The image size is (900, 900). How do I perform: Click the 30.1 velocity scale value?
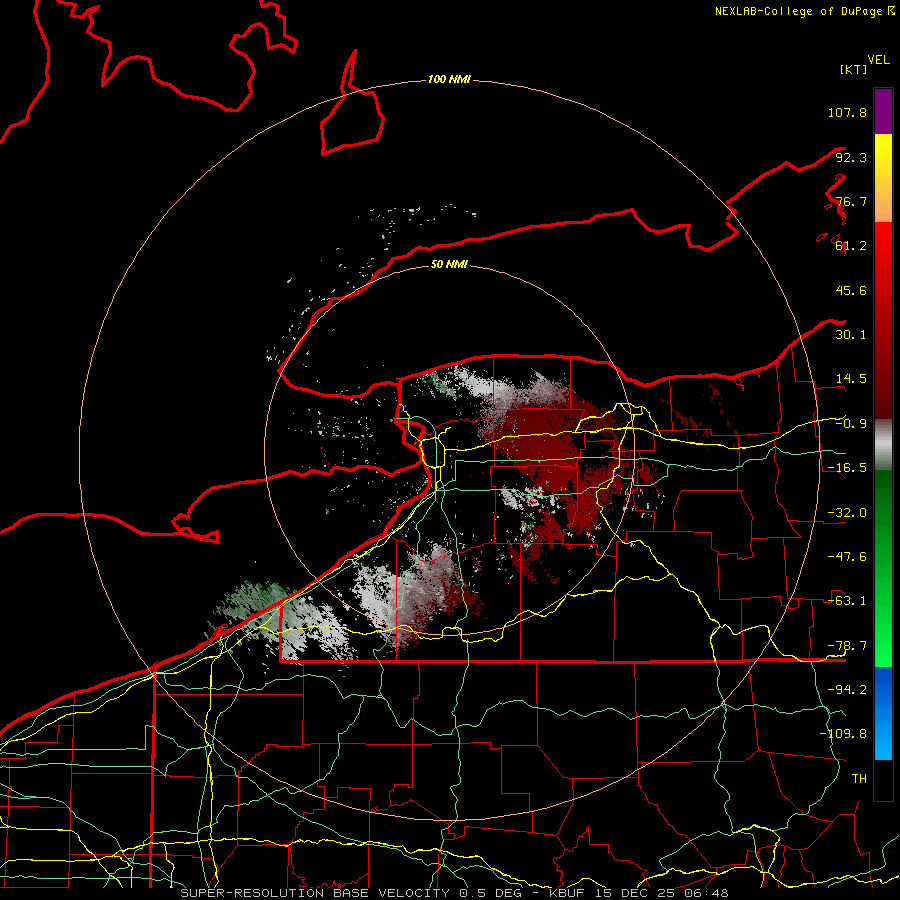click(851, 335)
